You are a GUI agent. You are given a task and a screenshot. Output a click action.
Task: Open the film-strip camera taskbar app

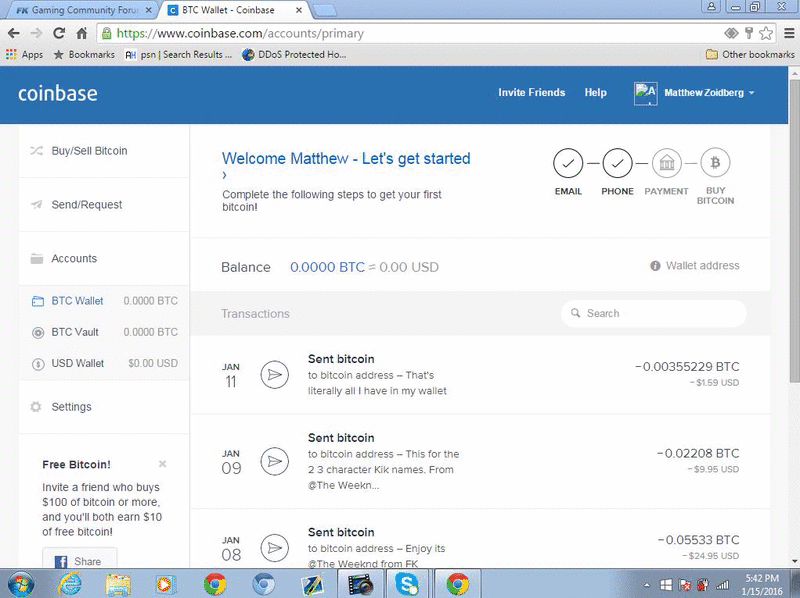tap(360, 584)
